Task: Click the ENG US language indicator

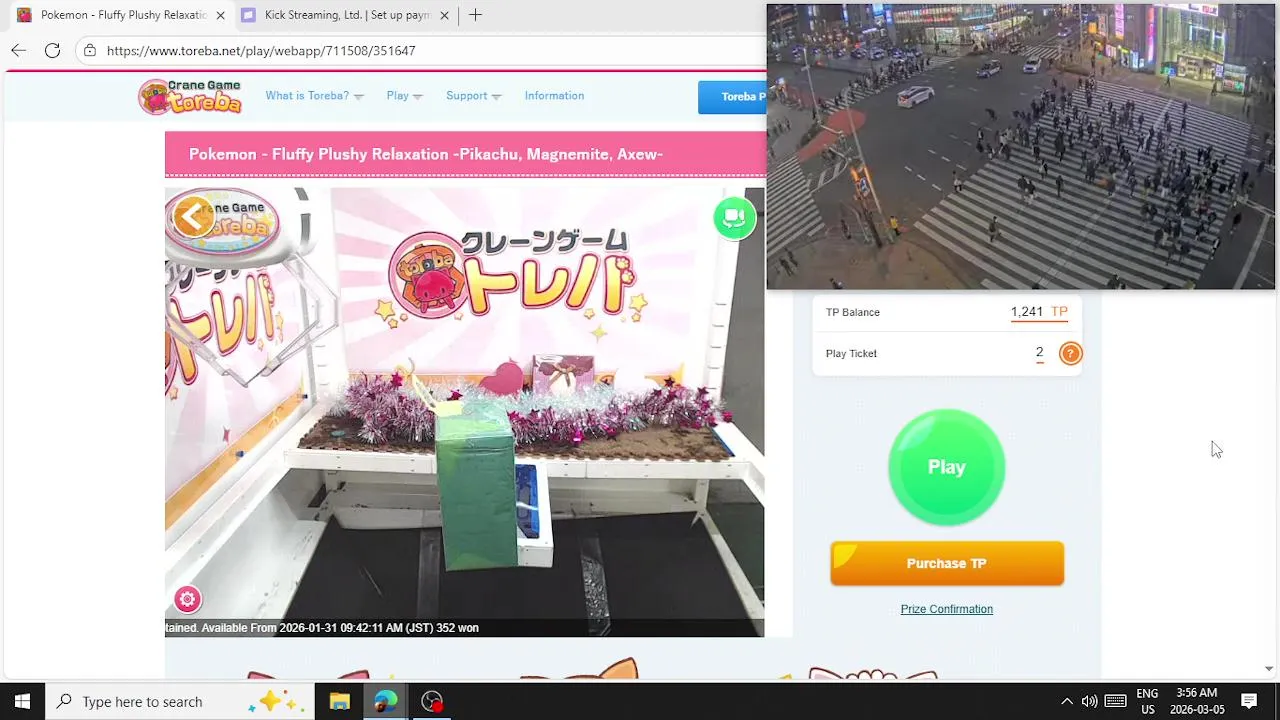Action: tap(1147, 701)
